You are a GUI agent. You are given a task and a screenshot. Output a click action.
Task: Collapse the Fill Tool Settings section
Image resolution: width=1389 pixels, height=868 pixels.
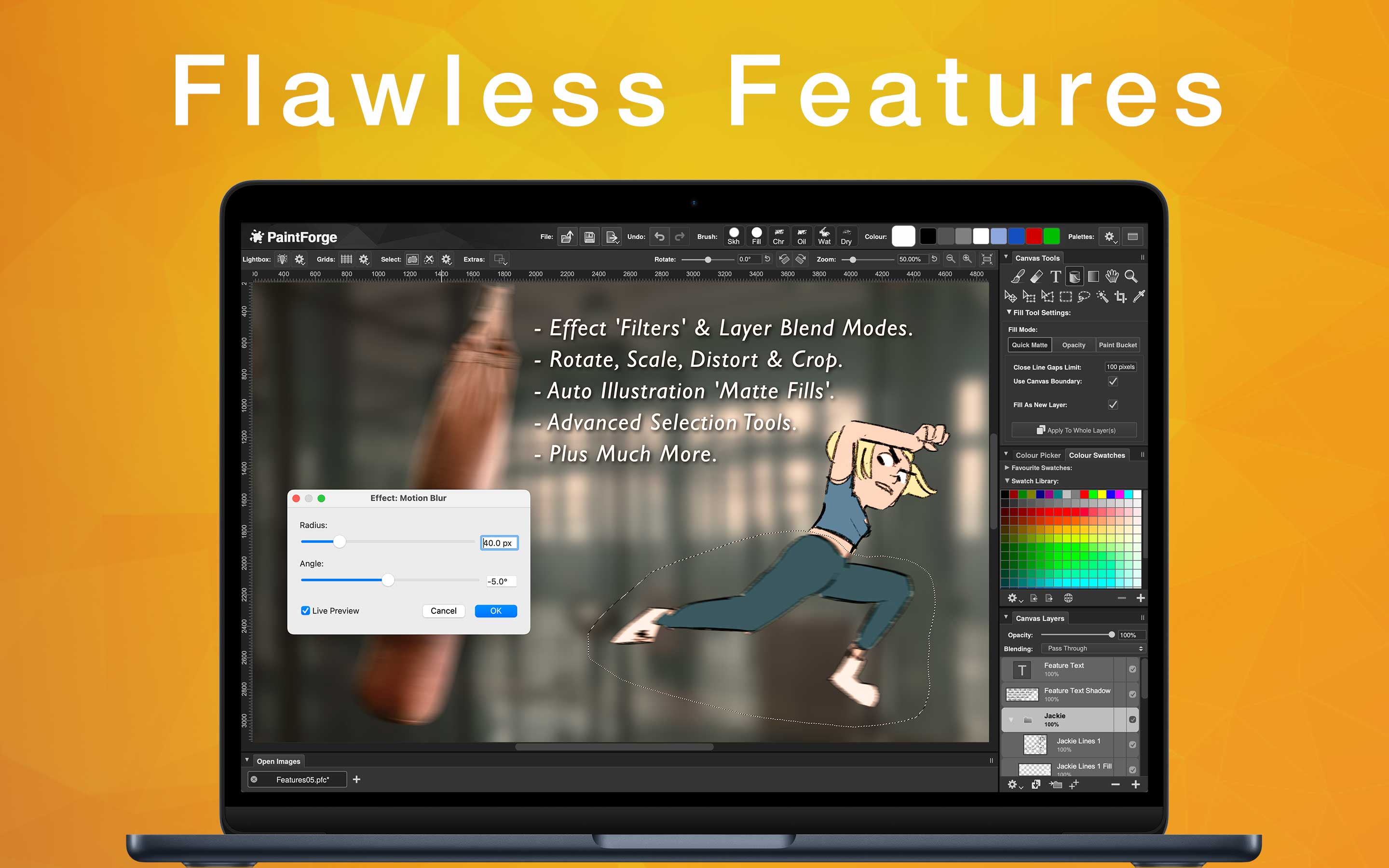tap(1009, 313)
